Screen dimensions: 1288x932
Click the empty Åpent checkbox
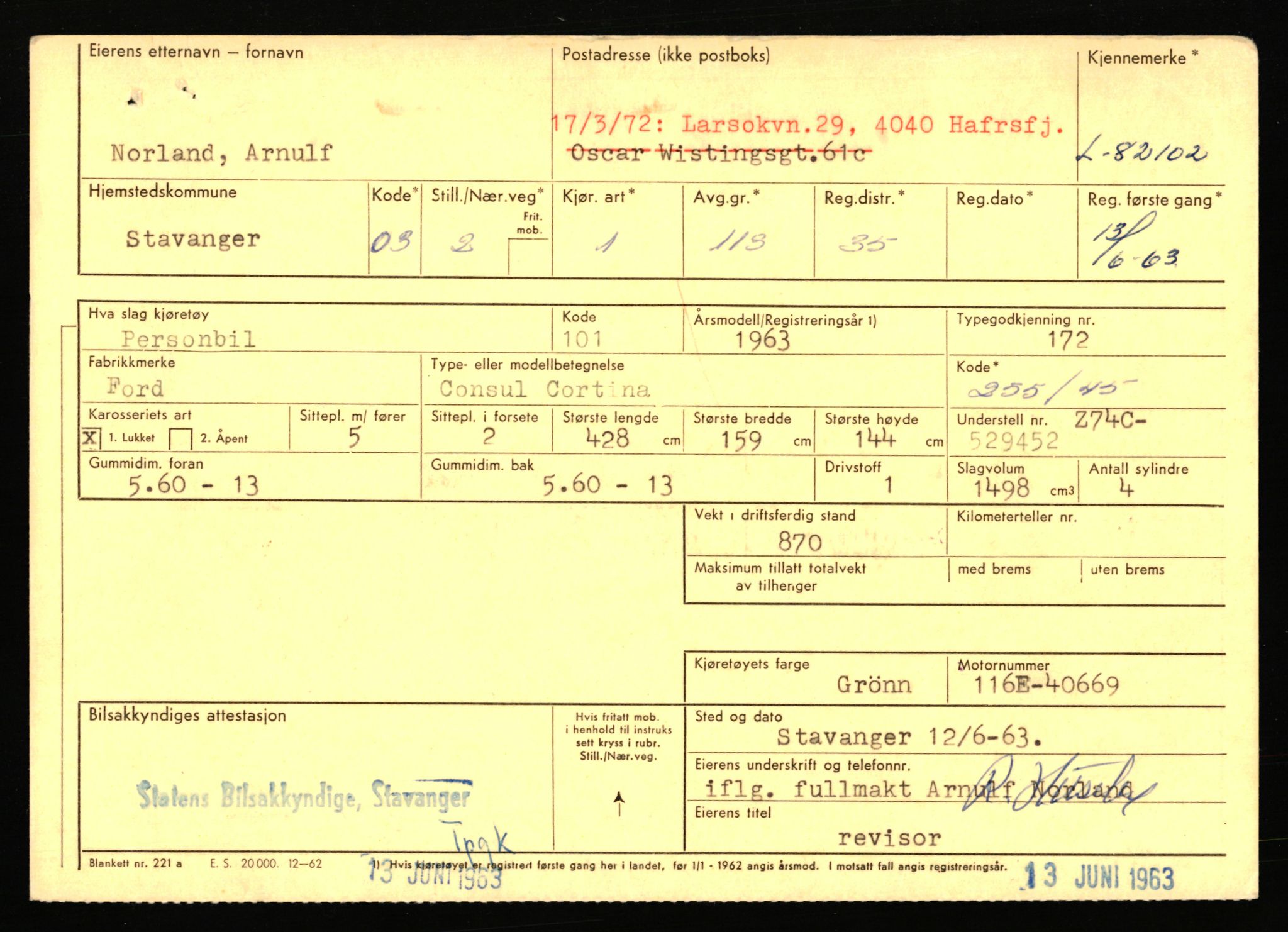(x=180, y=439)
